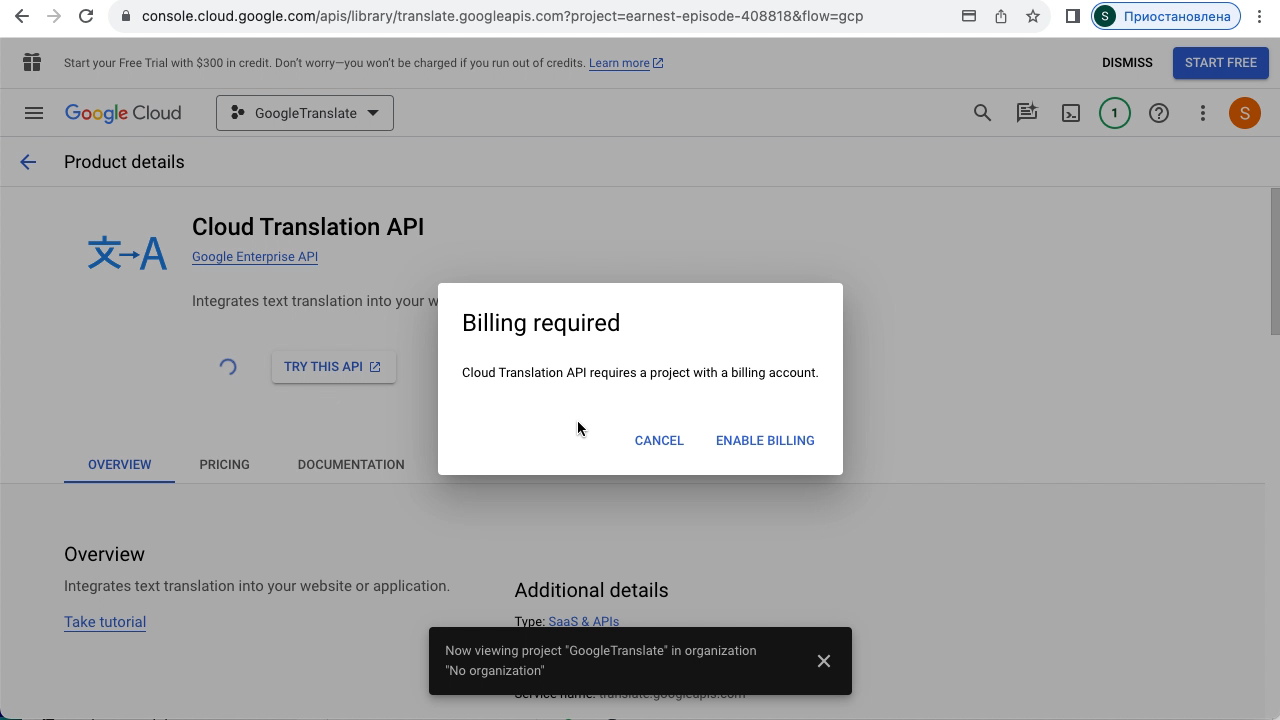
Task: Cancel the Billing required dialog
Action: tap(659, 441)
